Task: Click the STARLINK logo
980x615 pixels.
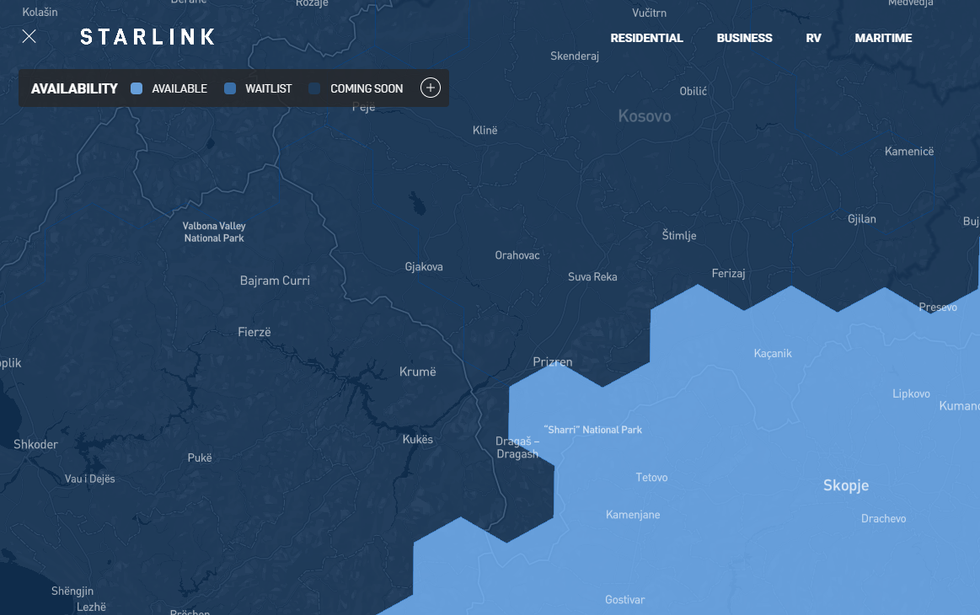Action: 147,37
